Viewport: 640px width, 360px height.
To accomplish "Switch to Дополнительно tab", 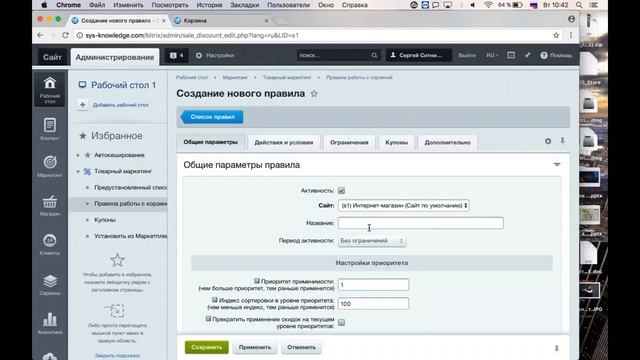I will pyautogui.click(x=447, y=142).
